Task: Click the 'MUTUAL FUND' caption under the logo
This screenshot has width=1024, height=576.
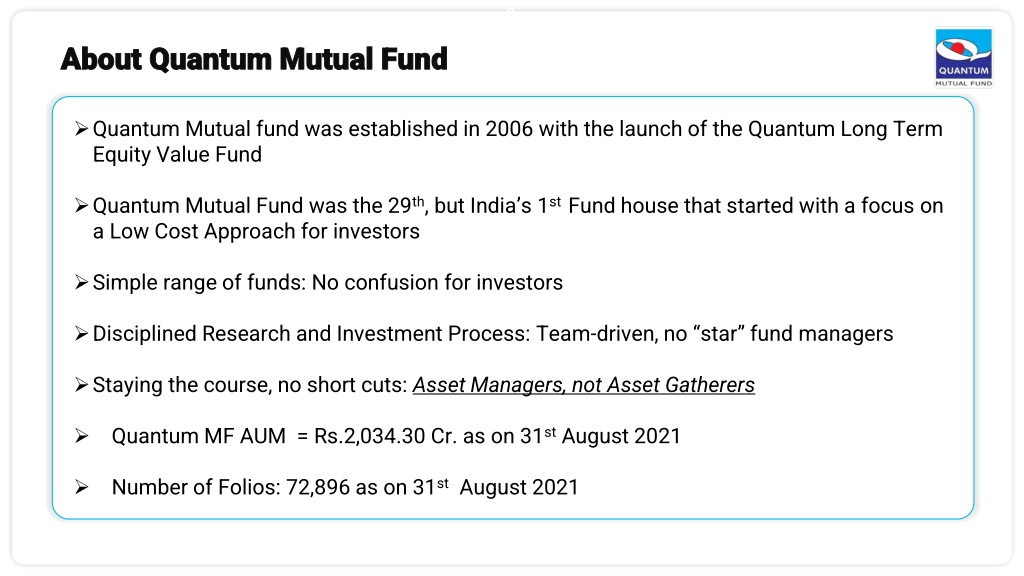Action: point(964,84)
